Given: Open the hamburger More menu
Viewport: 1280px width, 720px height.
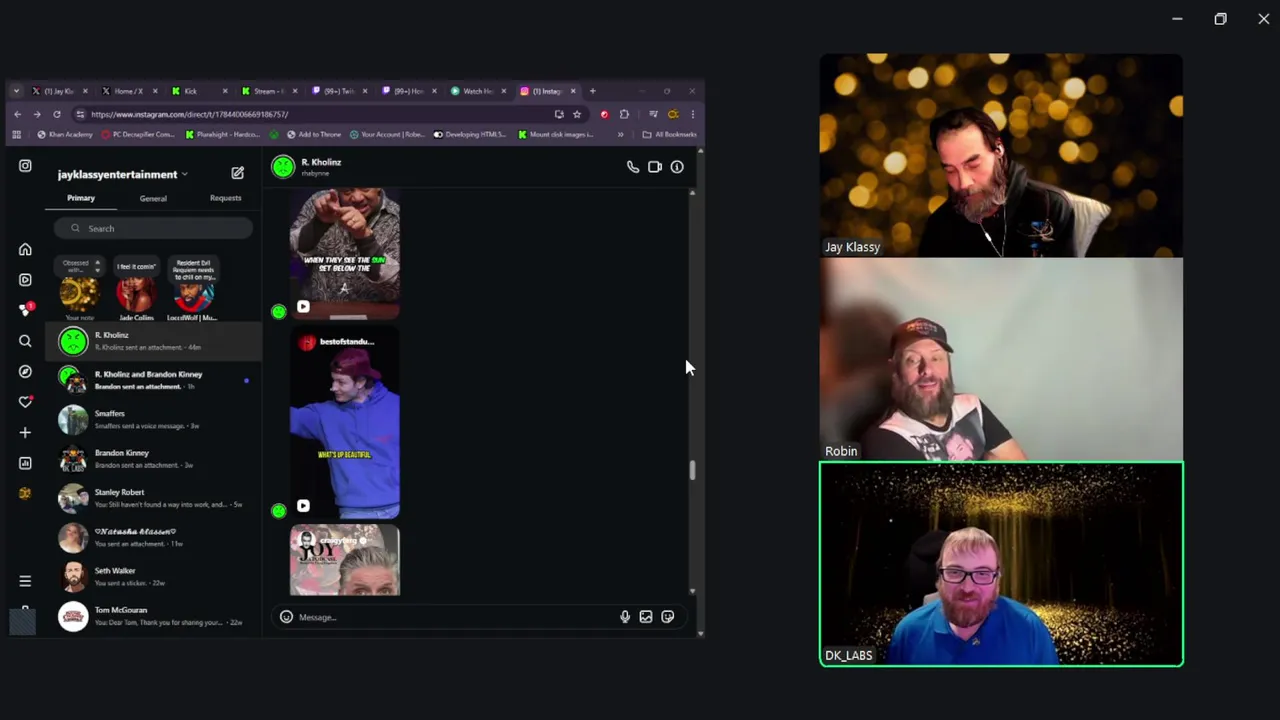Looking at the screenshot, I should (25, 581).
